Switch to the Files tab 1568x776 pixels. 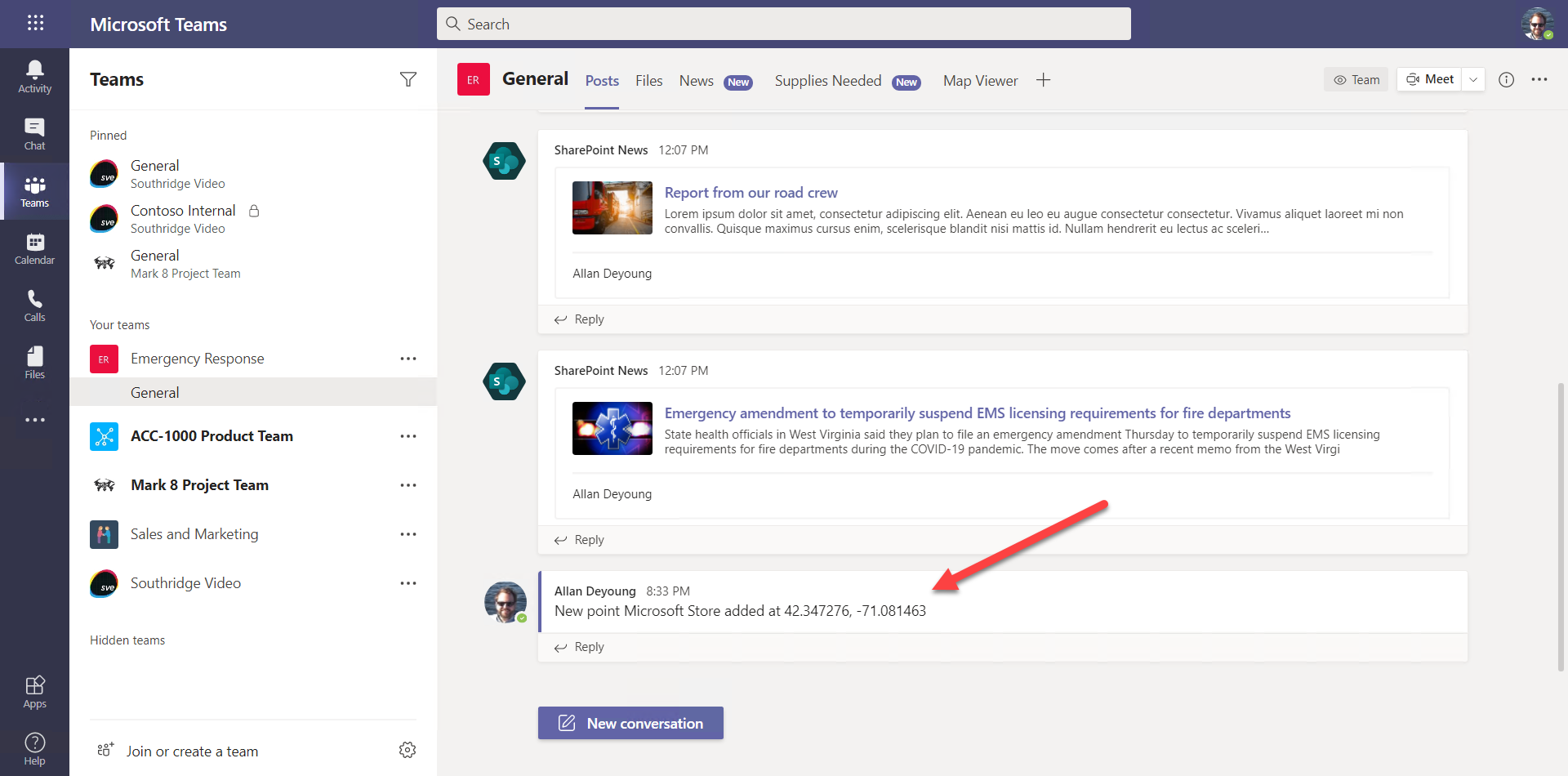coord(649,81)
